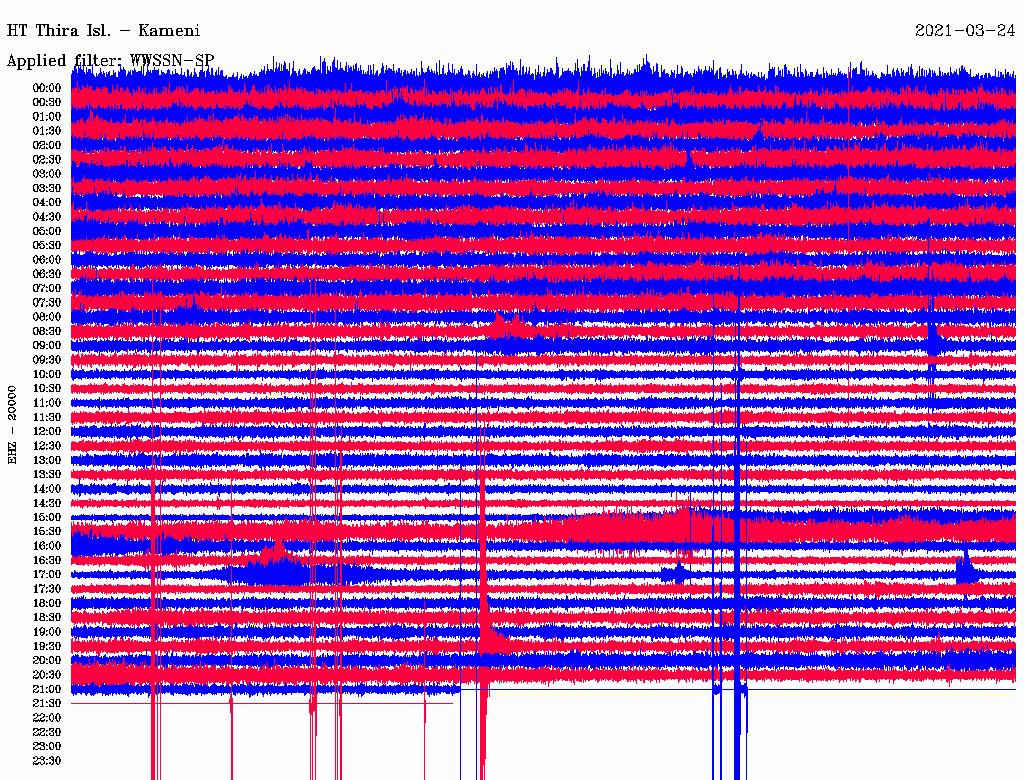Click the 14:00 time marker
Viewport: 1024px width, 780px height.
pyautogui.click(x=47, y=489)
